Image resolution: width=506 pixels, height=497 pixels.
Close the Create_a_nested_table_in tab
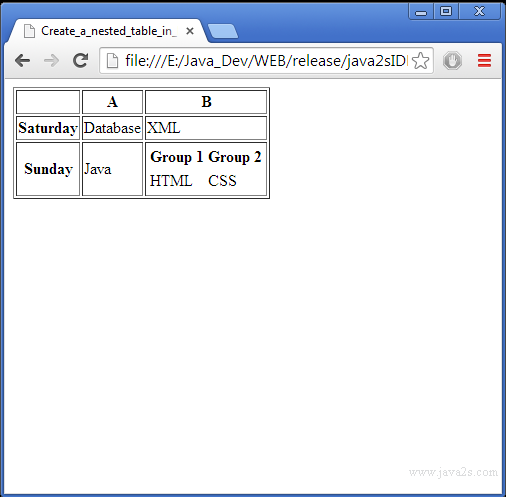190,31
